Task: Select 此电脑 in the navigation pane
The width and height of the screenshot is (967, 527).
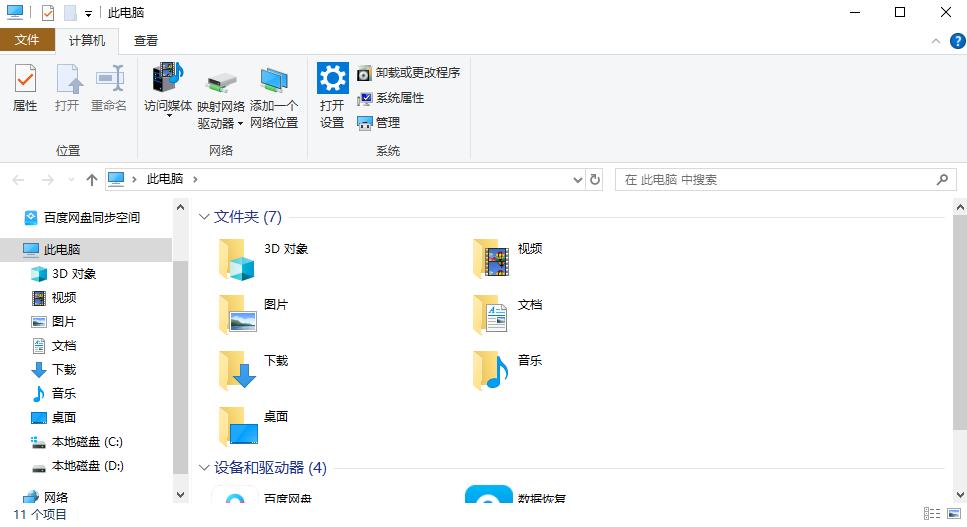Action: 86,250
